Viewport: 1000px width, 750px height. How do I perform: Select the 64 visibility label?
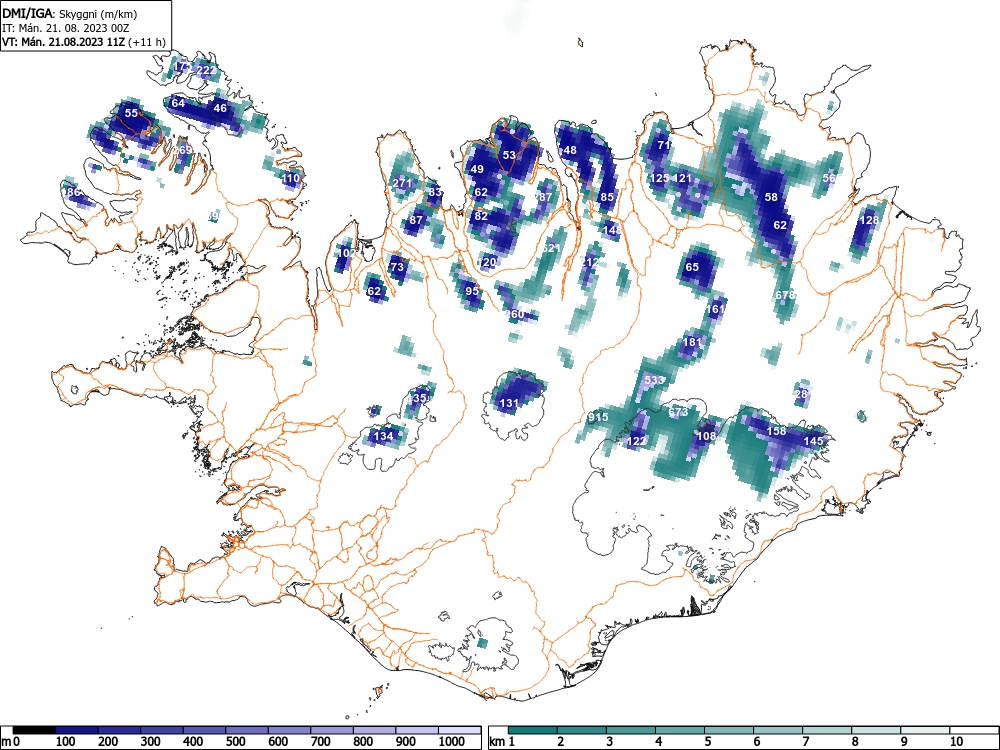coord(178,103)
